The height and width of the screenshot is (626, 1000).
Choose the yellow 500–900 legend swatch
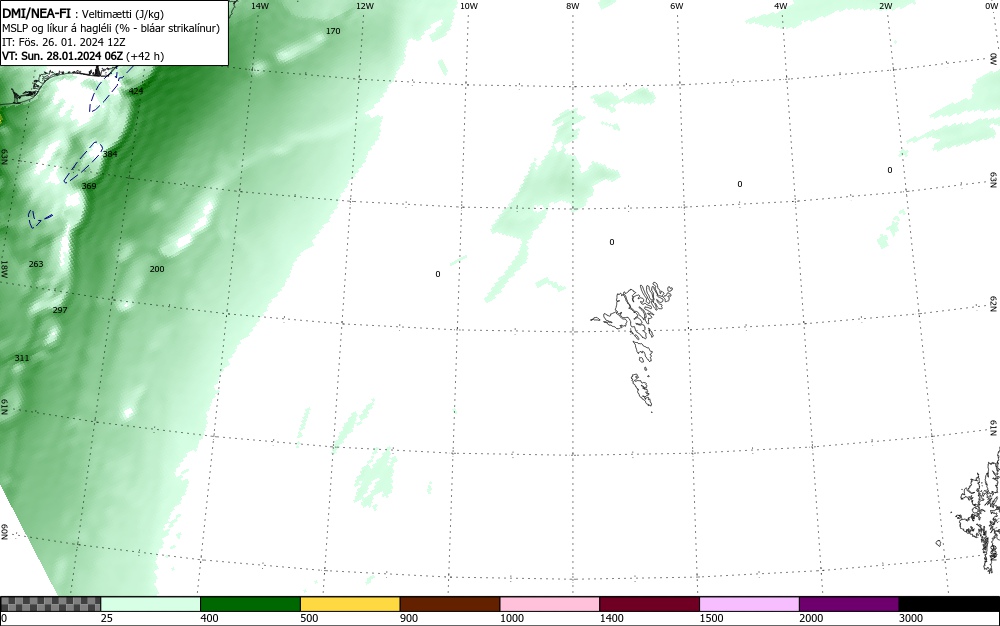(350, 604)
